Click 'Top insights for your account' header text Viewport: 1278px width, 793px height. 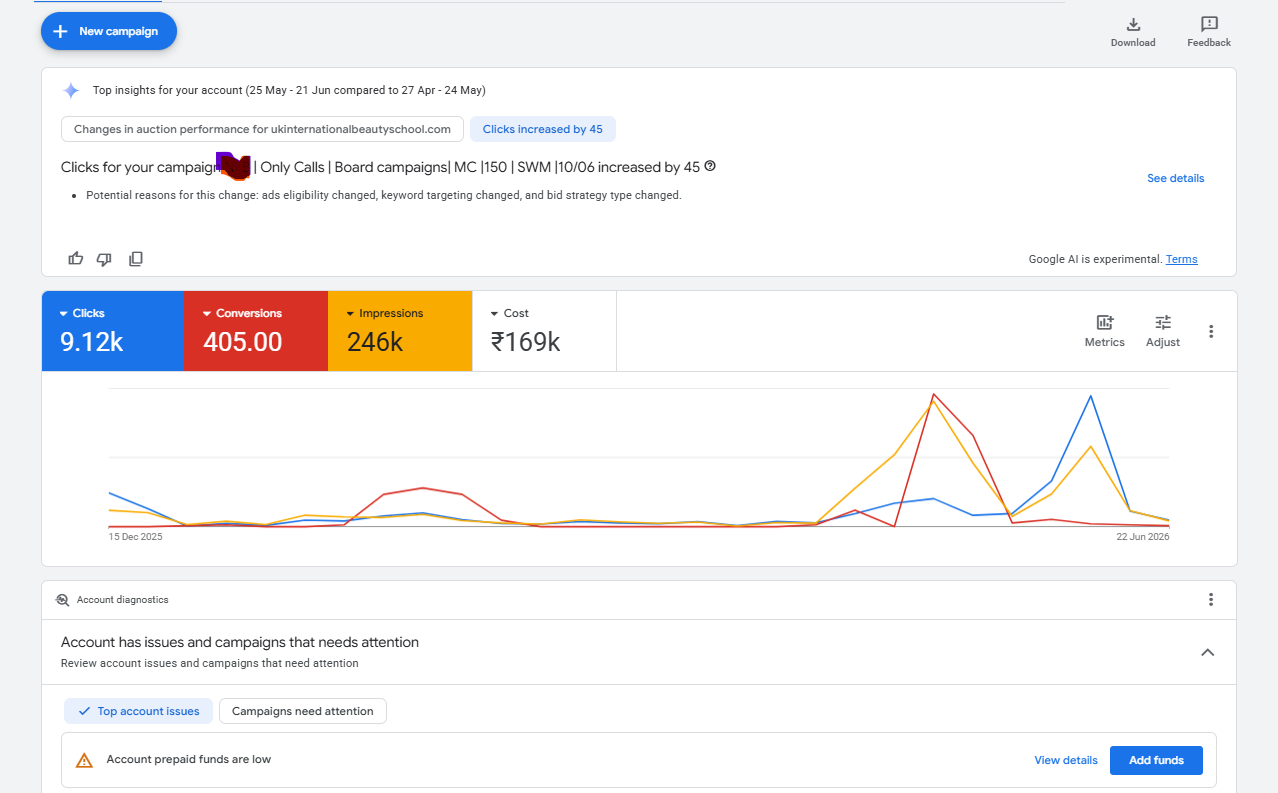pos(289,90)
